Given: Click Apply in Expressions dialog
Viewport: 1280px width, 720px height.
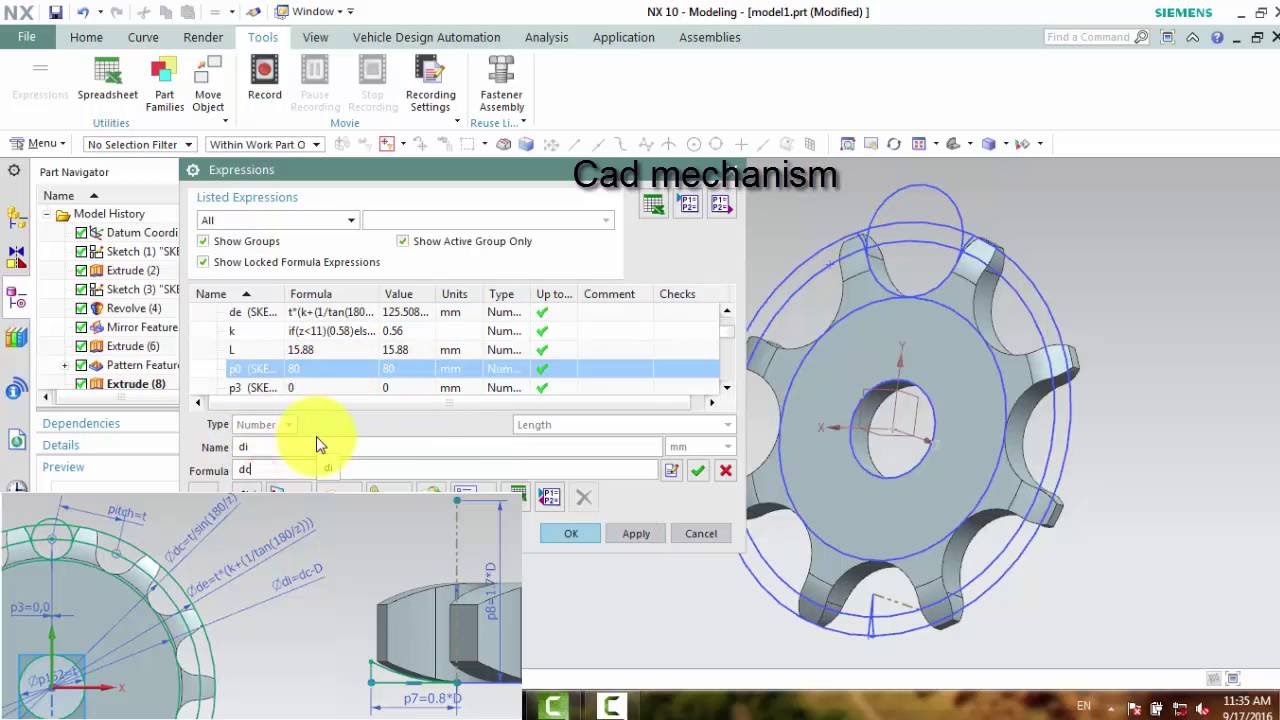Looking at the screenshot, I should coord(636,534).
